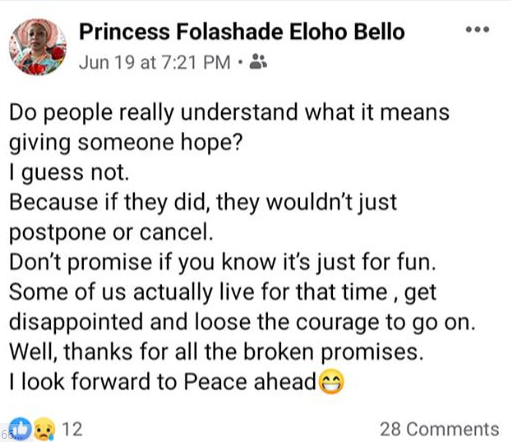View the 12 reactions count

(72, 429)
